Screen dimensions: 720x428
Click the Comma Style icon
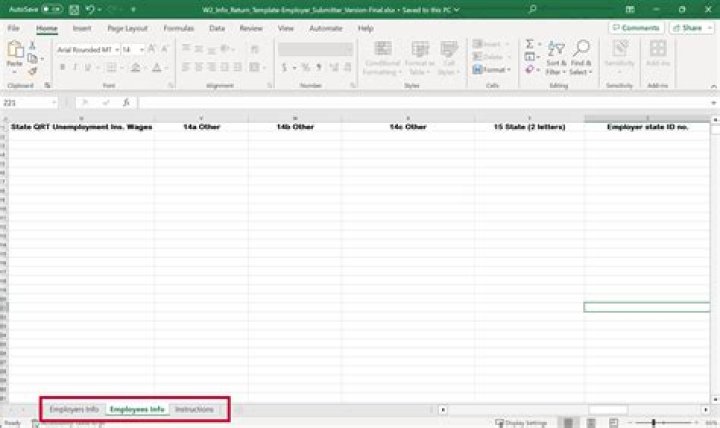(x=319, y=68)
